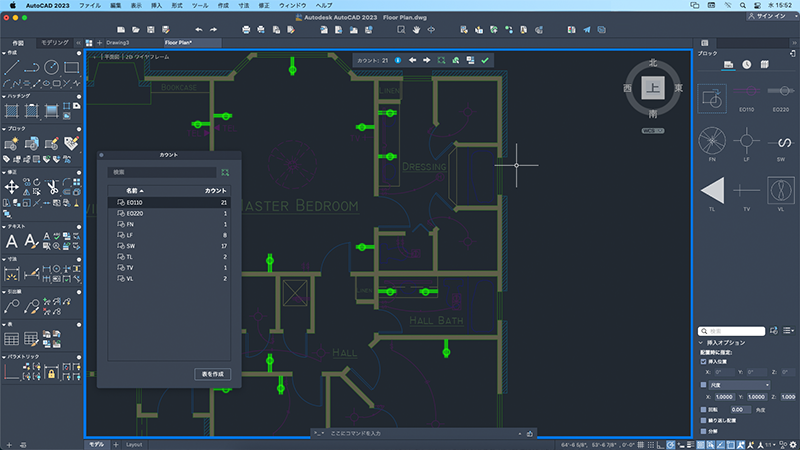Open the ファイル menu
The width and height of the screenshot is (800, 450).
90,5
